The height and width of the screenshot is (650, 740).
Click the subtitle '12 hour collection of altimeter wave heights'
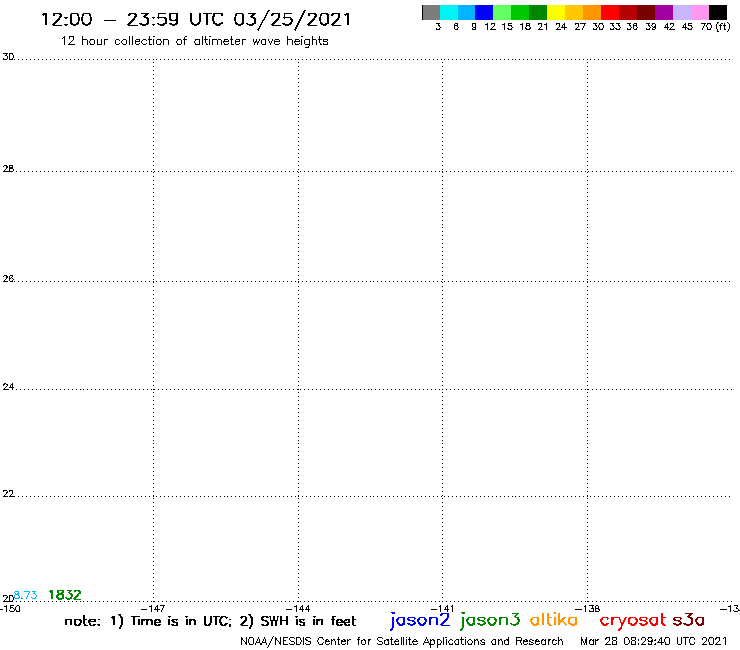(194, 41)
